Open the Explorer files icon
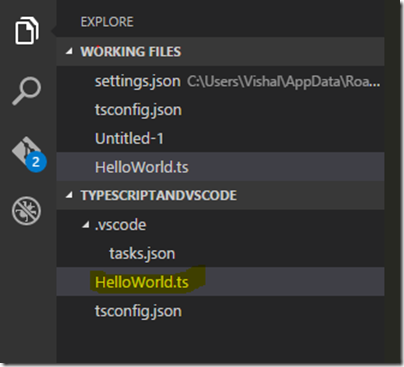Screen dimensions: 404x367 pos(27,31)
